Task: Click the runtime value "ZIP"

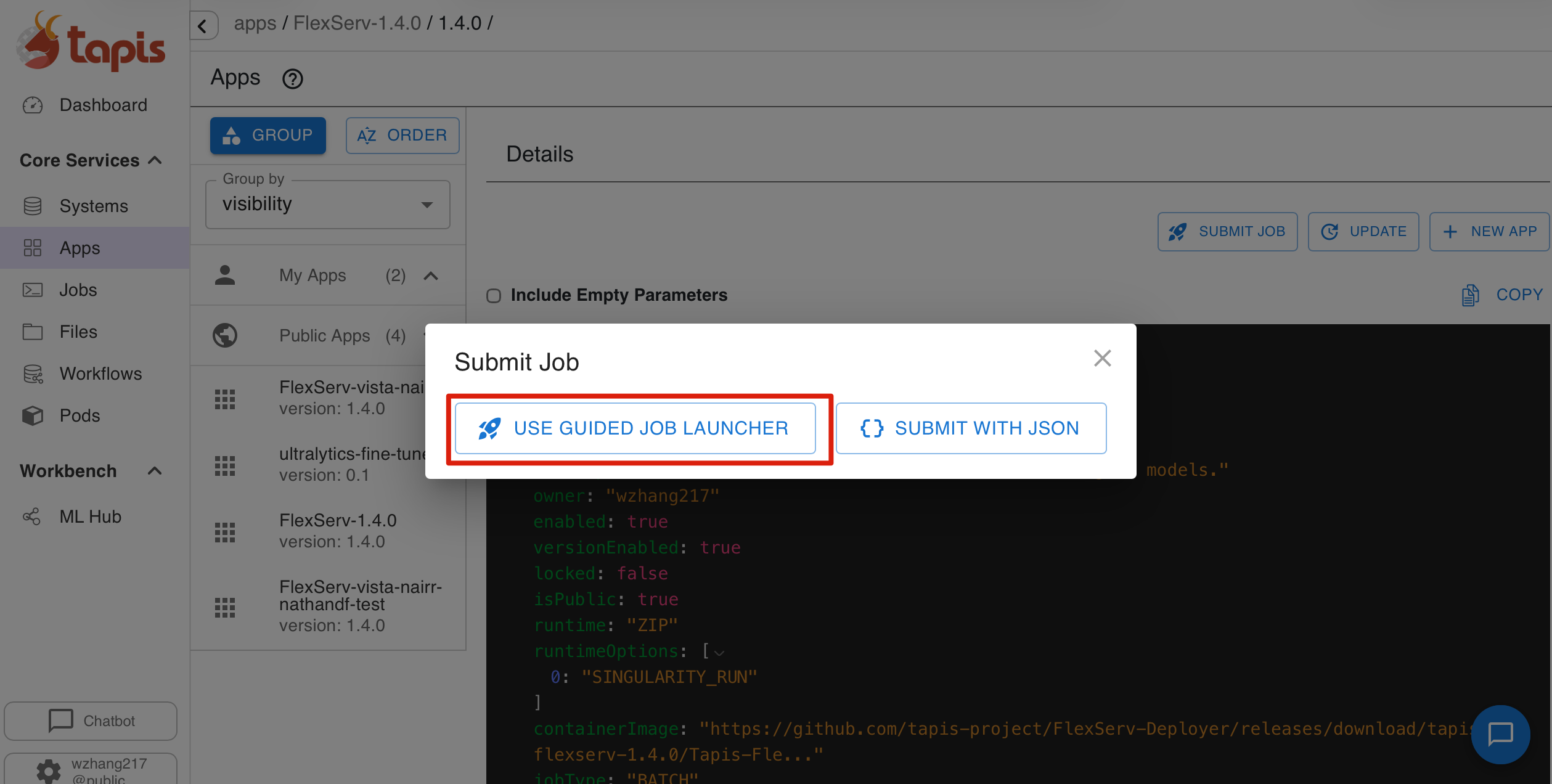Action: [x=652, y=626]
